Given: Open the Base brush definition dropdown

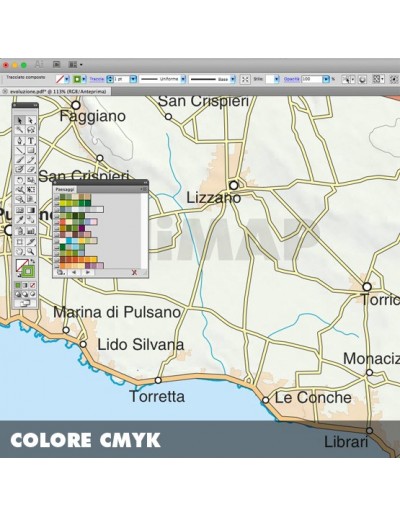Looking at the screenshot, I should [233, 79].
